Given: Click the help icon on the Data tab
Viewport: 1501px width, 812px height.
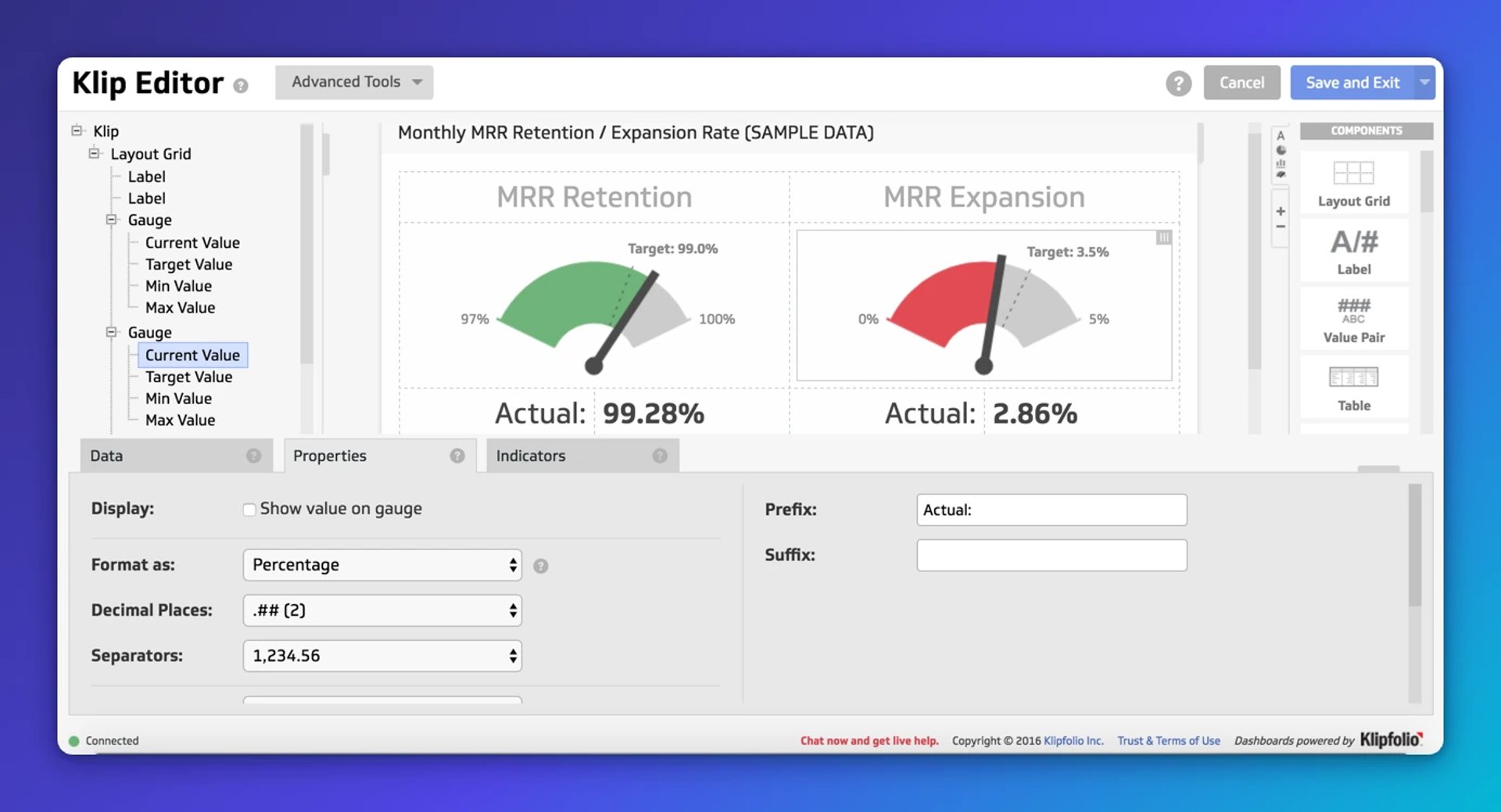Looking at the screenshot, I should point(253,456).
